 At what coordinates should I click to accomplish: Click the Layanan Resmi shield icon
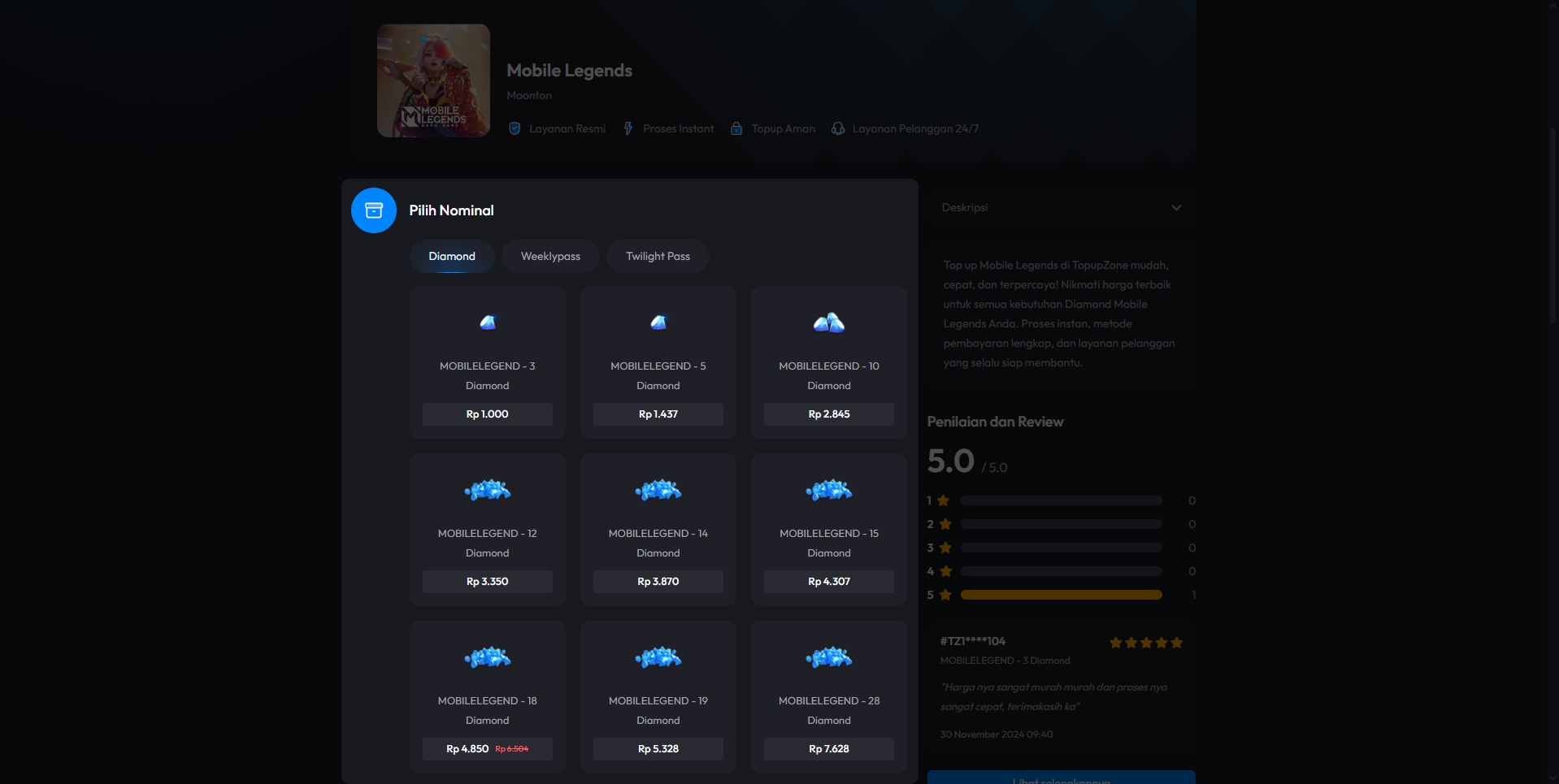tap(515, 128)
